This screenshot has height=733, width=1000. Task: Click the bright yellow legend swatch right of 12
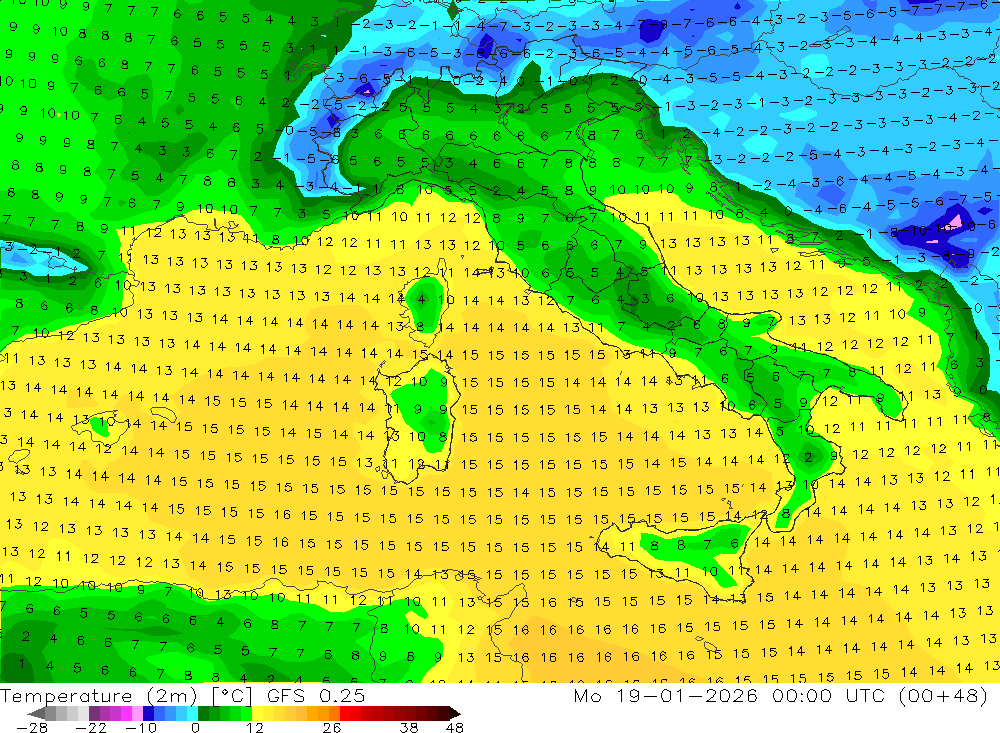point(258,713)
